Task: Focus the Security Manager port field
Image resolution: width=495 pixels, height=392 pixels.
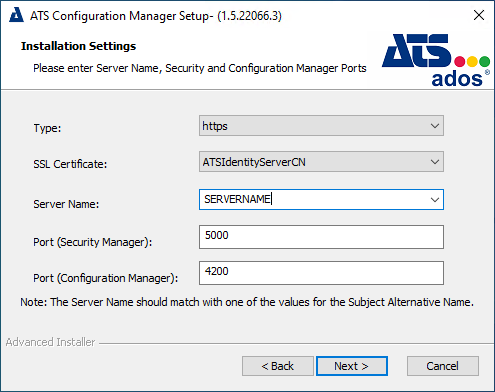Action: click(321, 237)
